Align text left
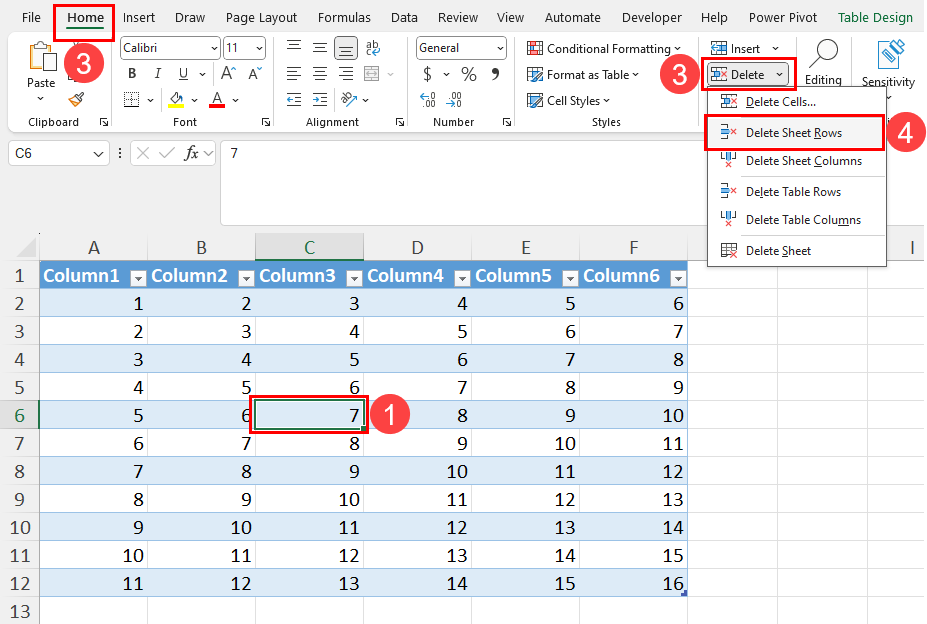 click(294, 74)
